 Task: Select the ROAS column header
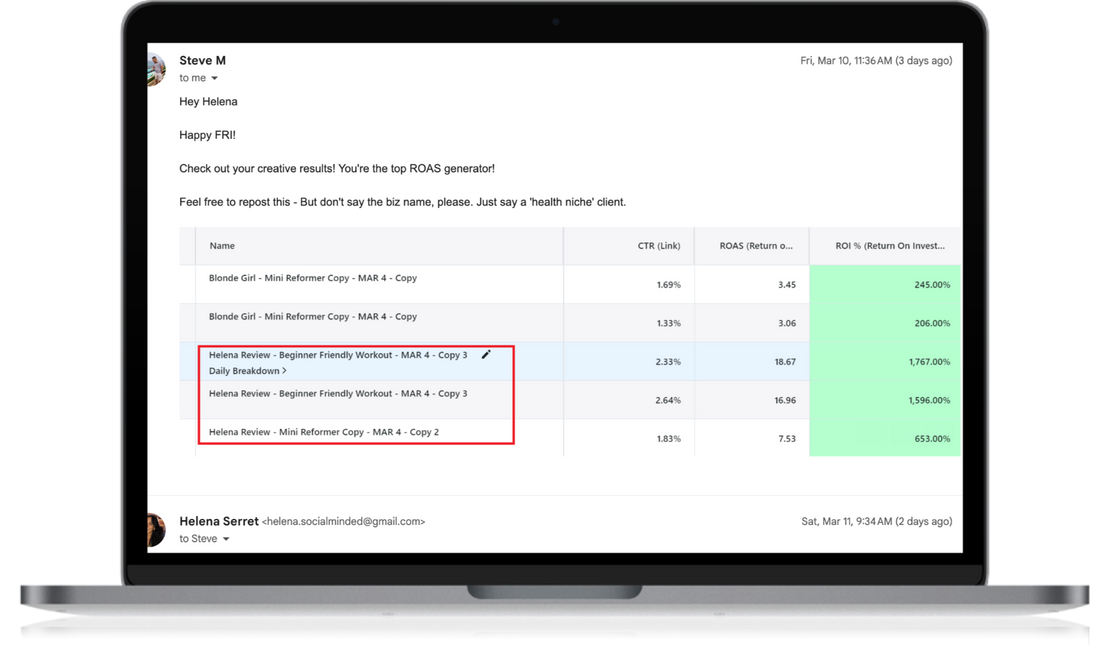[x=756, y=246]
